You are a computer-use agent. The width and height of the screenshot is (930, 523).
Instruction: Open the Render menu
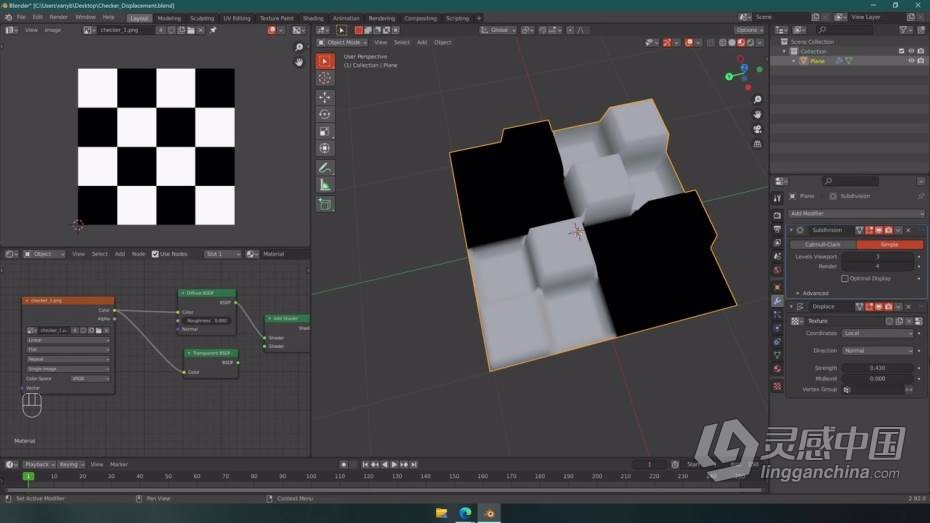click(x=58, y=17)
